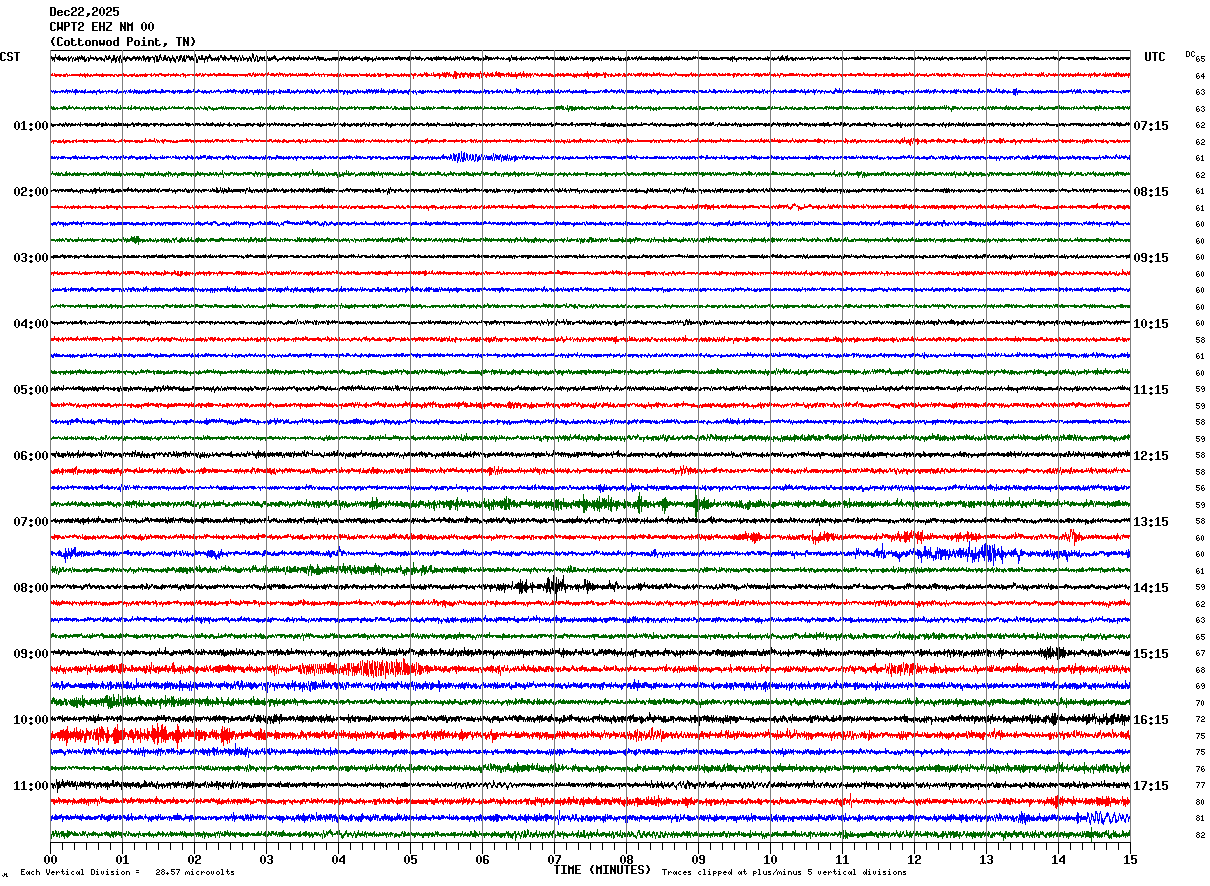Click DC value 76 in the right column
The image size is (1210, 886).
[1200, 769]
